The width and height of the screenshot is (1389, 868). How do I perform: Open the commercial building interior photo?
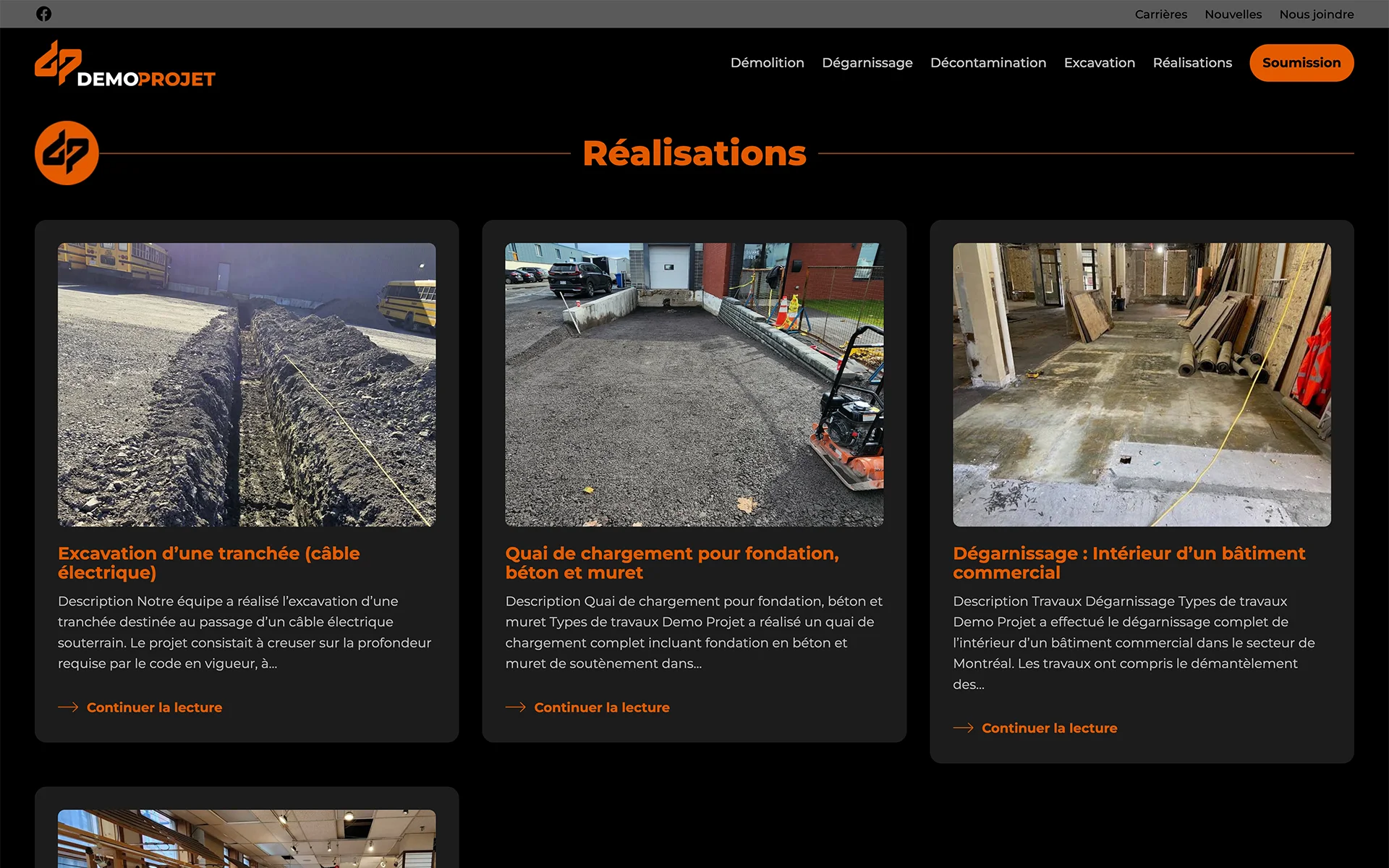point(1142,384)
